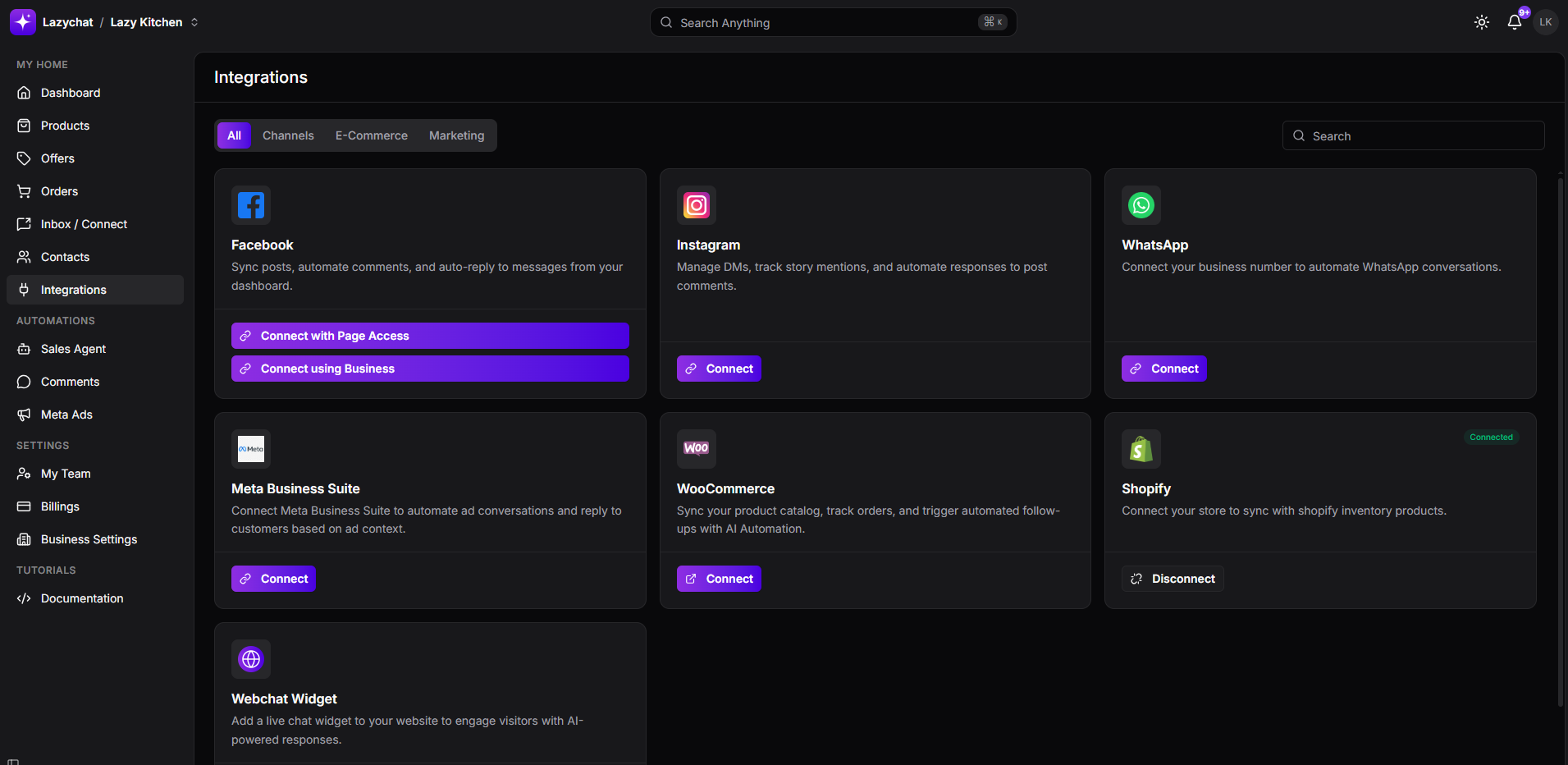Open the Marketing tab
The image size is (1568, 765).
(x=456, y=135)
